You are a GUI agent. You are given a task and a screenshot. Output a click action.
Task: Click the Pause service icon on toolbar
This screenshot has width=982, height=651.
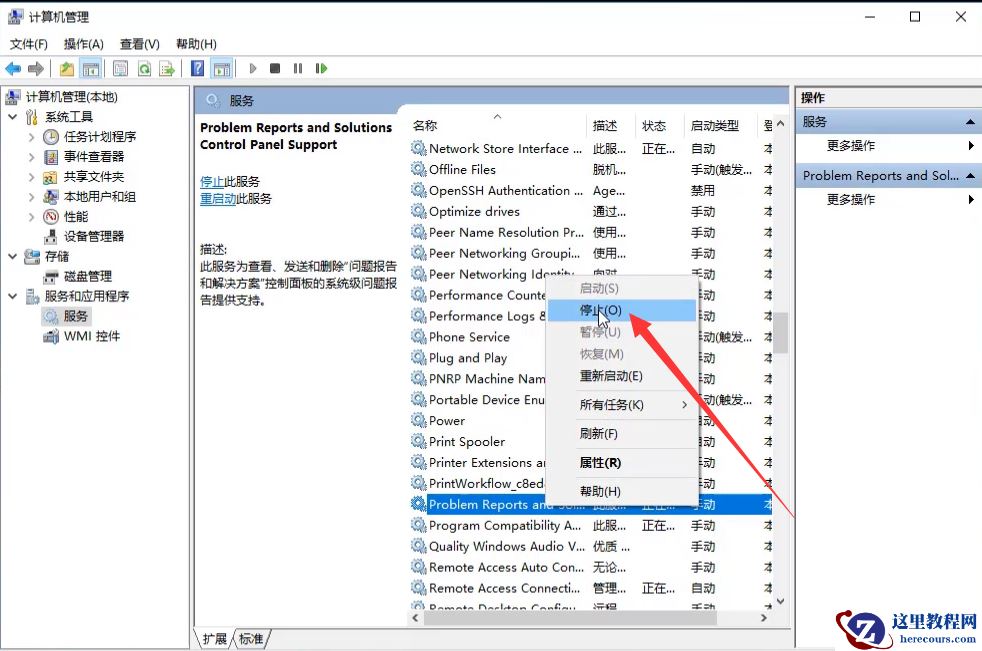296,68
